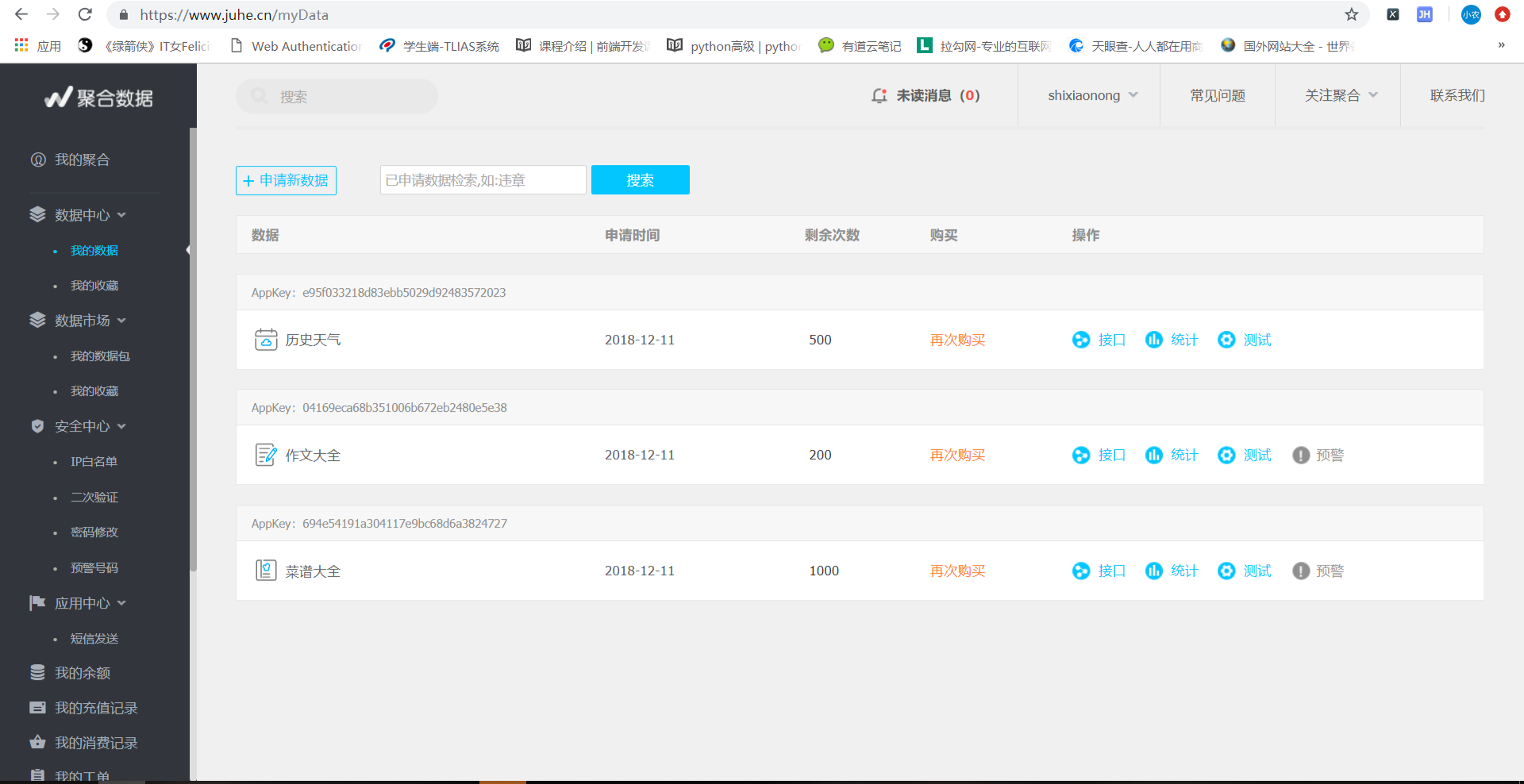Open the 关注聚合 dropdown
Viewport: 1524px width, 784px height.
(1341, 95)
